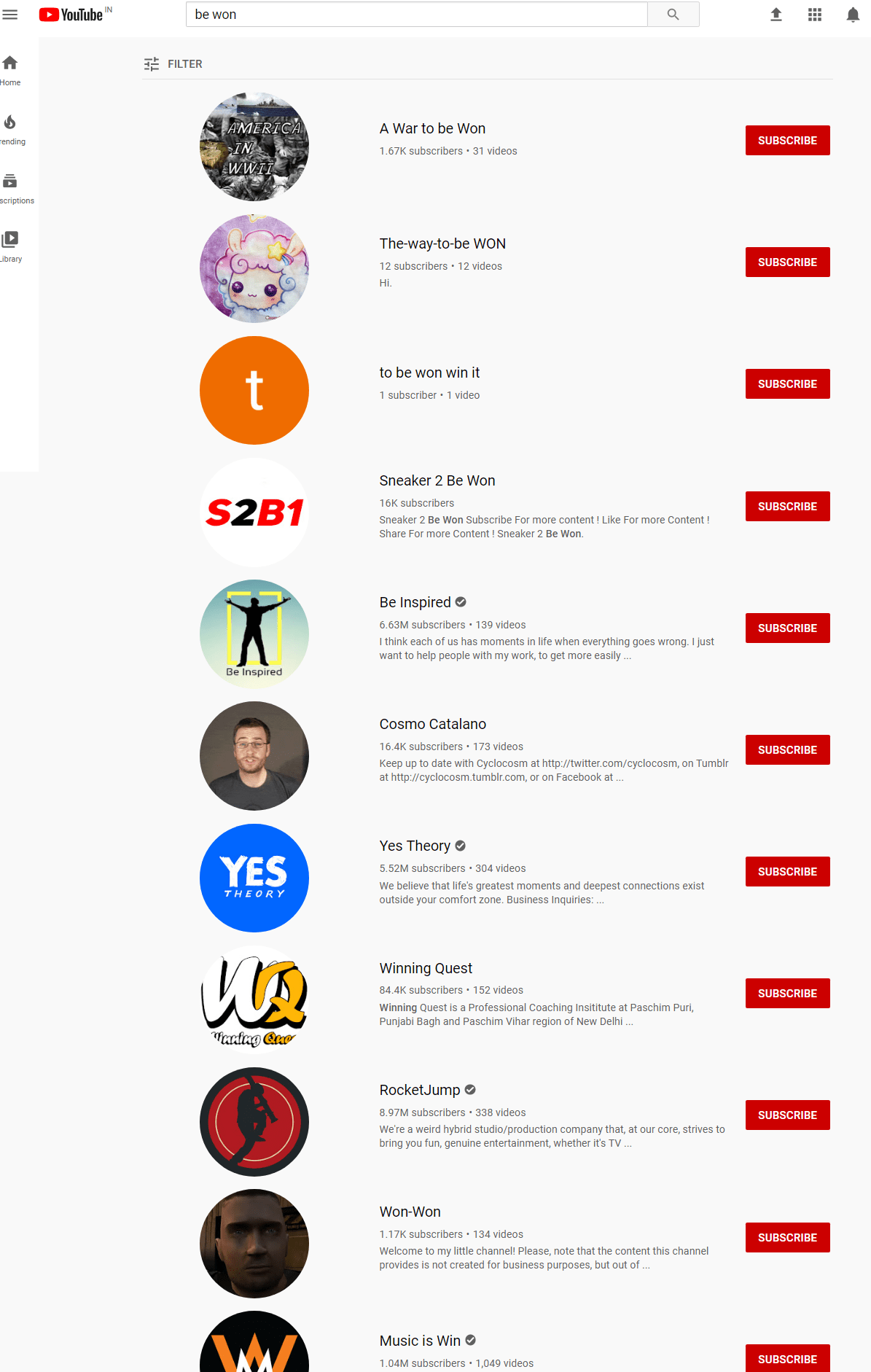Go to Home in sidebar
Screen dimensions: 871x1372
click(x=10, y=71)
